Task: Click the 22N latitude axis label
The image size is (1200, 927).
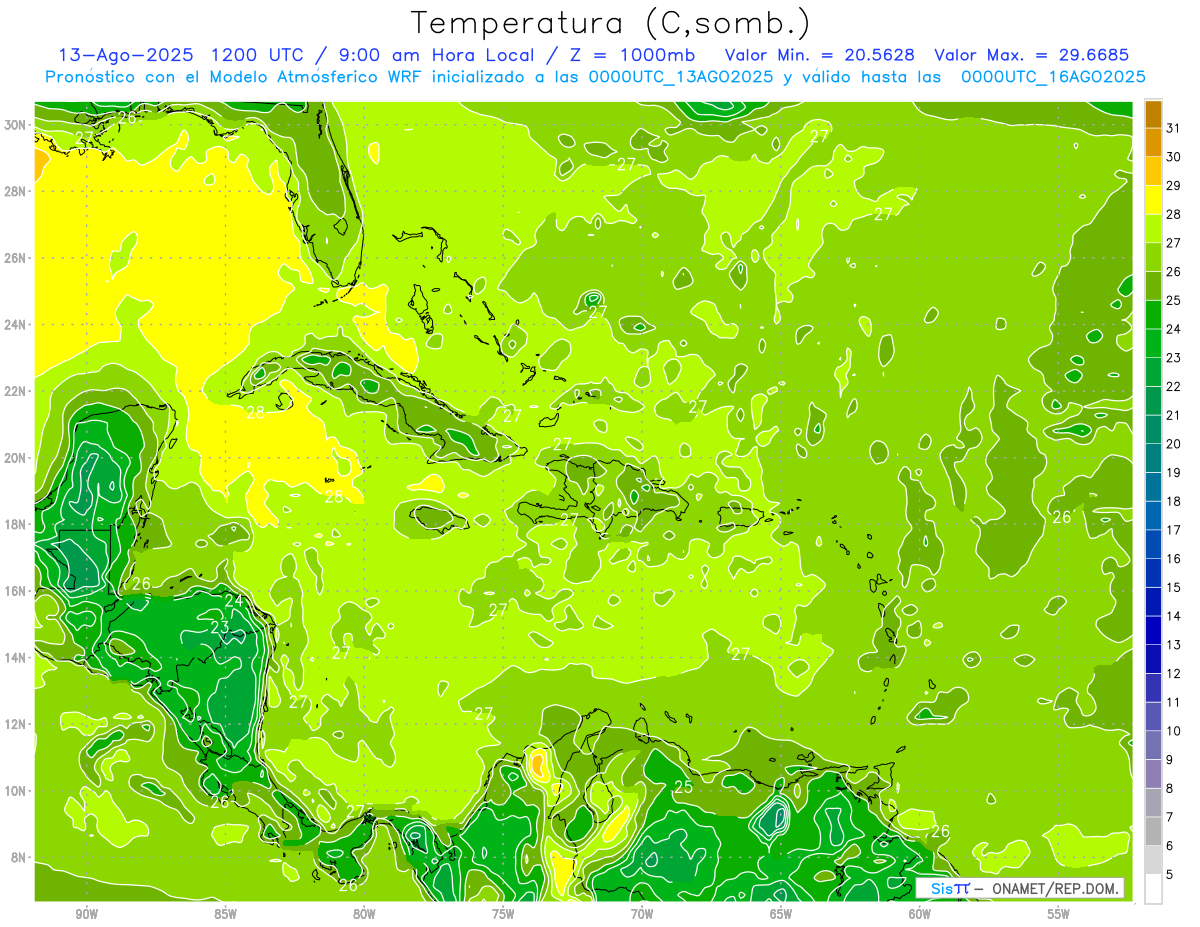Action: (15, 391)
